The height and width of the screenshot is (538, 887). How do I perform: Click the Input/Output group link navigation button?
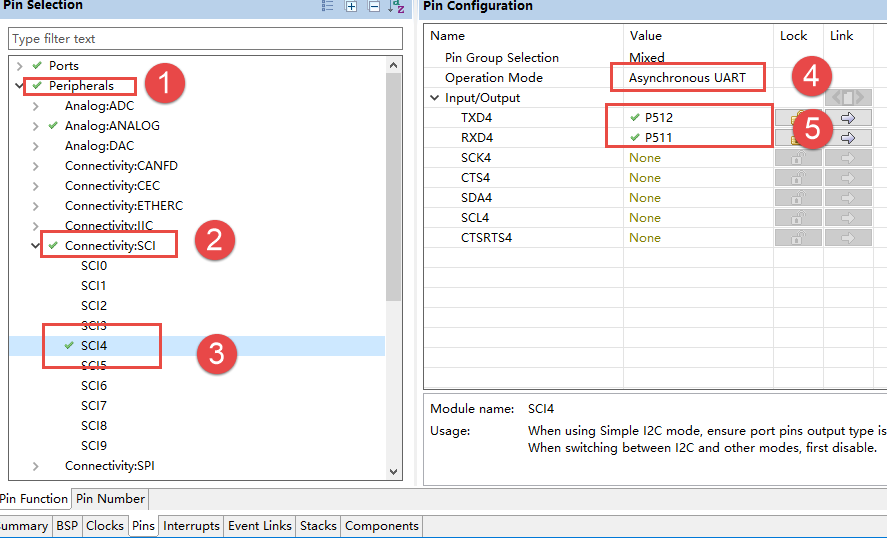[847, 97]
